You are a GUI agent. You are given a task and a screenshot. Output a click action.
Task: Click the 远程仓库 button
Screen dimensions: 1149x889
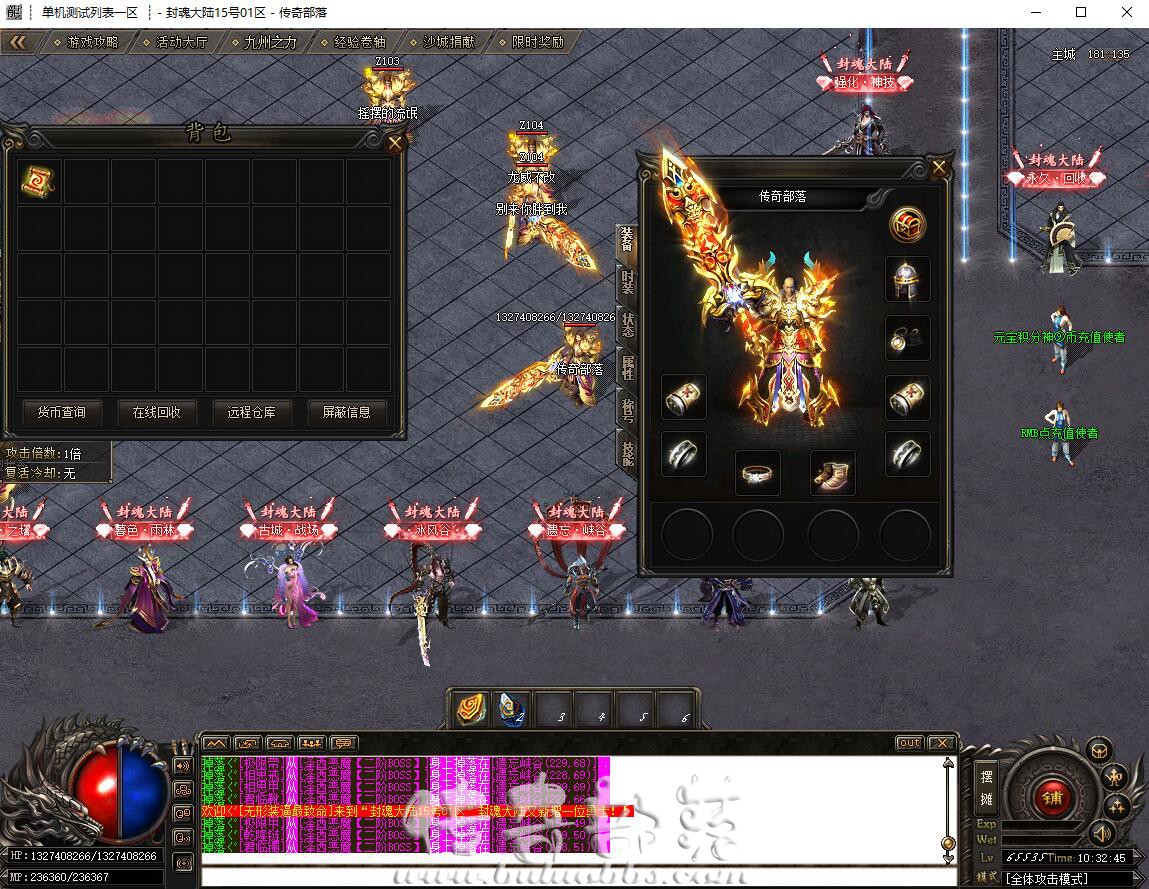click(251, 413)
